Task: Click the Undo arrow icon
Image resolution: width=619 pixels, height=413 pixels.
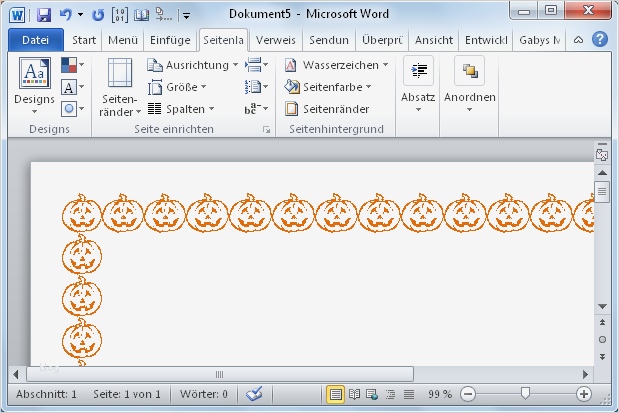Action: [x=66, y=15]
